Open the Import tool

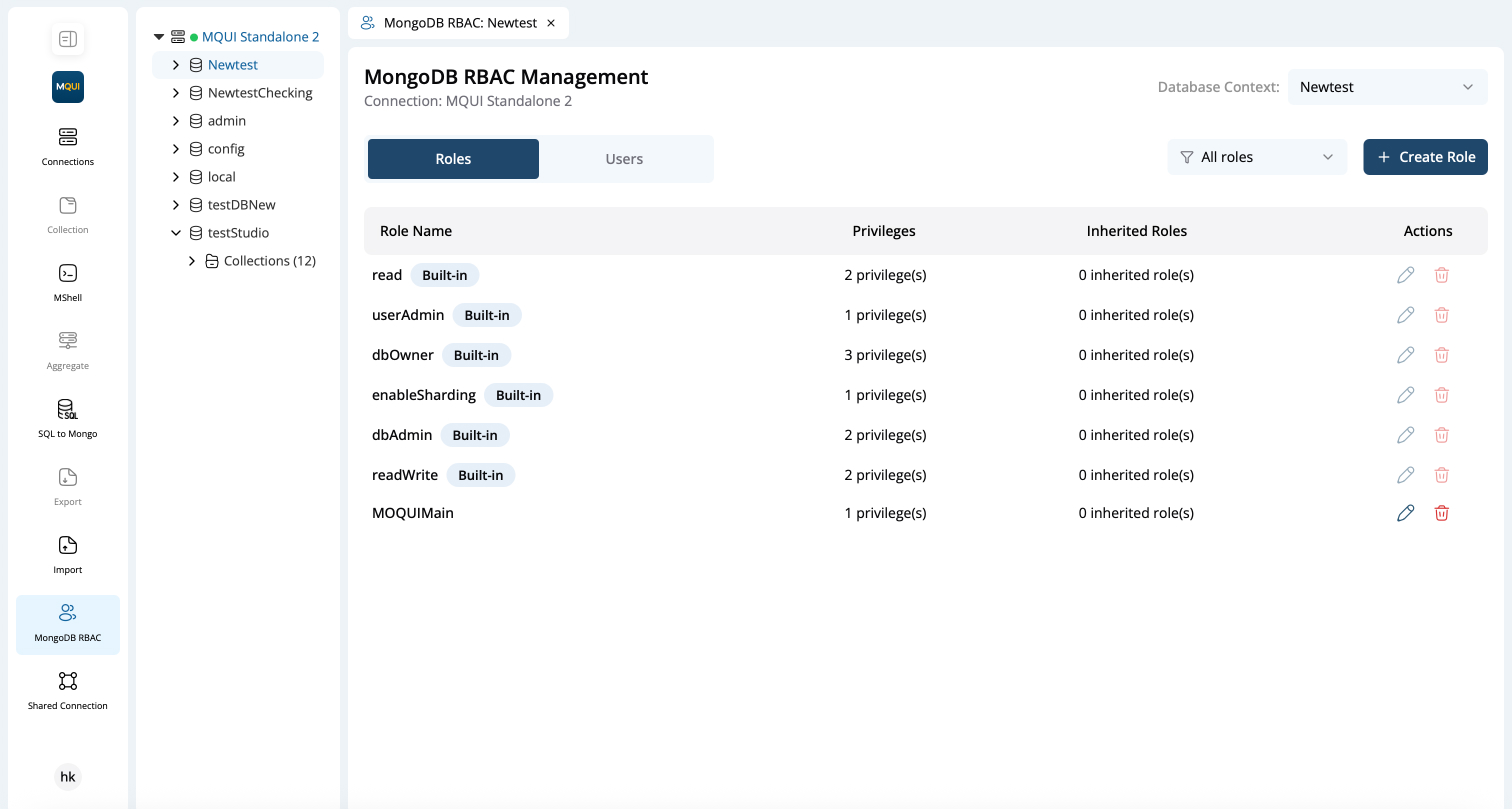pyautogui.click(x=68, y=545)
